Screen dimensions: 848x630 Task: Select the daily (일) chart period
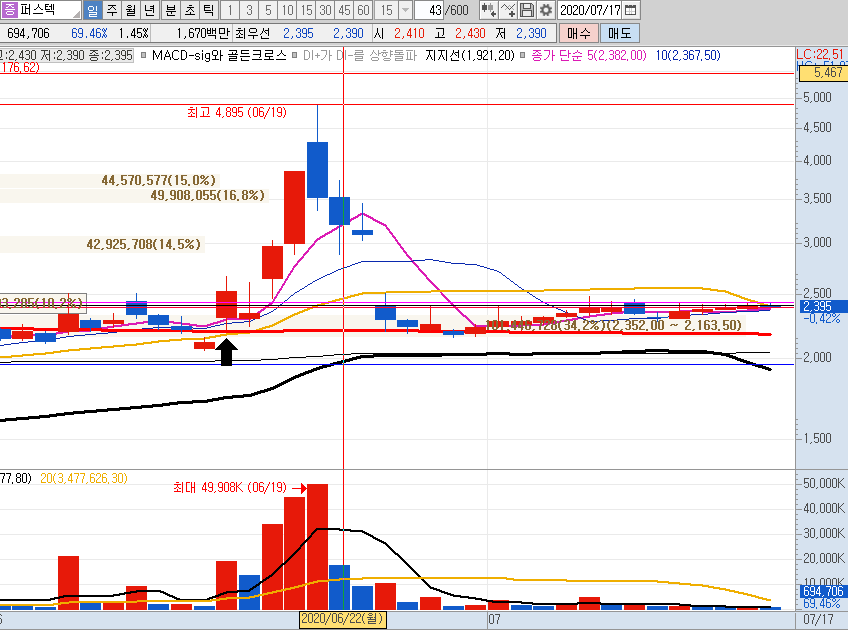click(92, 10)
